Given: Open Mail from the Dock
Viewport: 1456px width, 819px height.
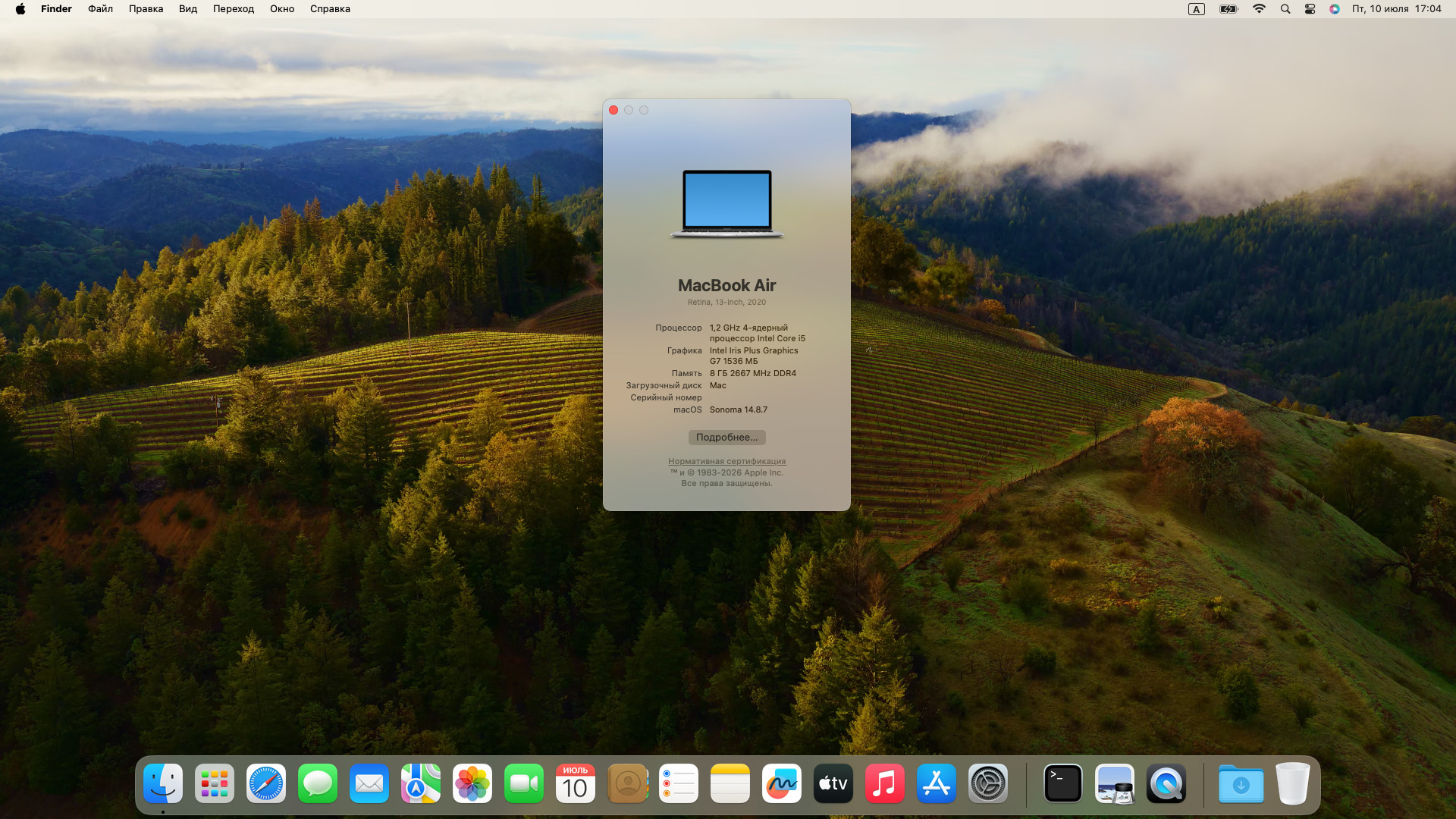Looking at the screenshot, I should pyautogui.click(x=369, y=783).
